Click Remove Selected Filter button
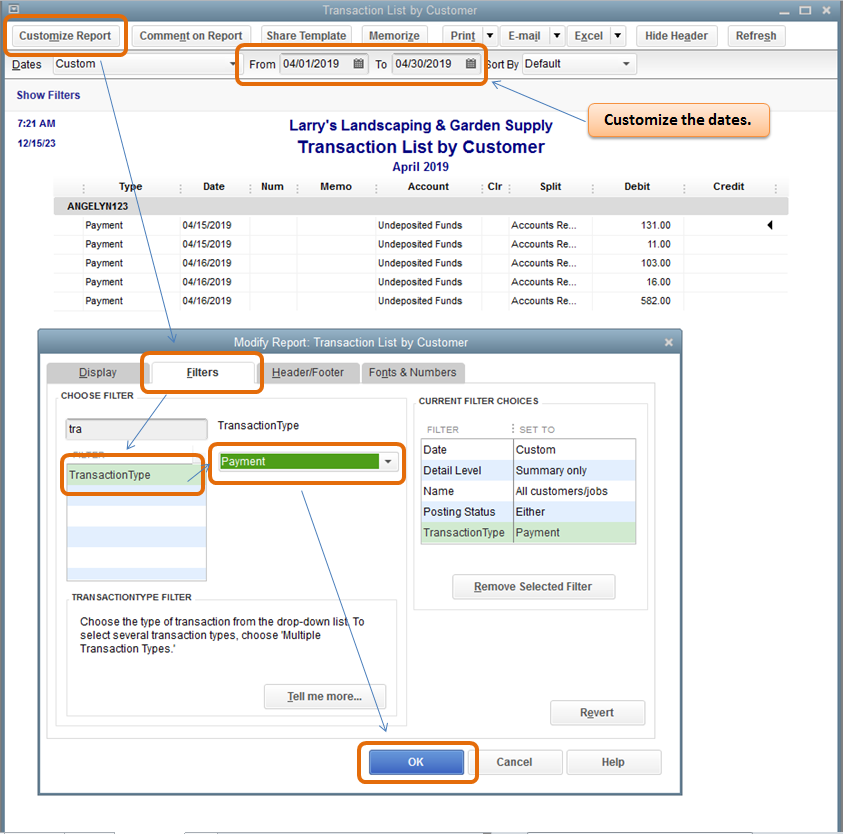 [533, 587]
